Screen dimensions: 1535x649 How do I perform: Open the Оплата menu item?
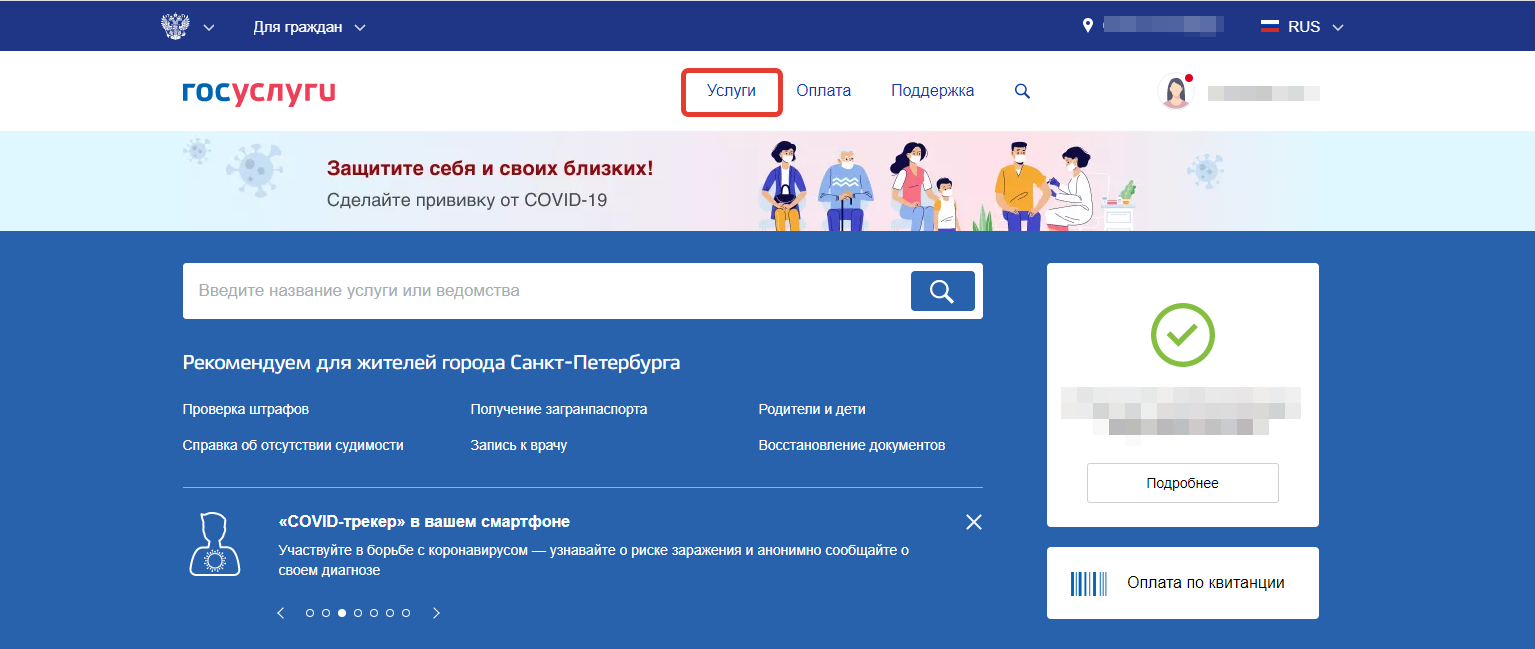pos(823,91)
